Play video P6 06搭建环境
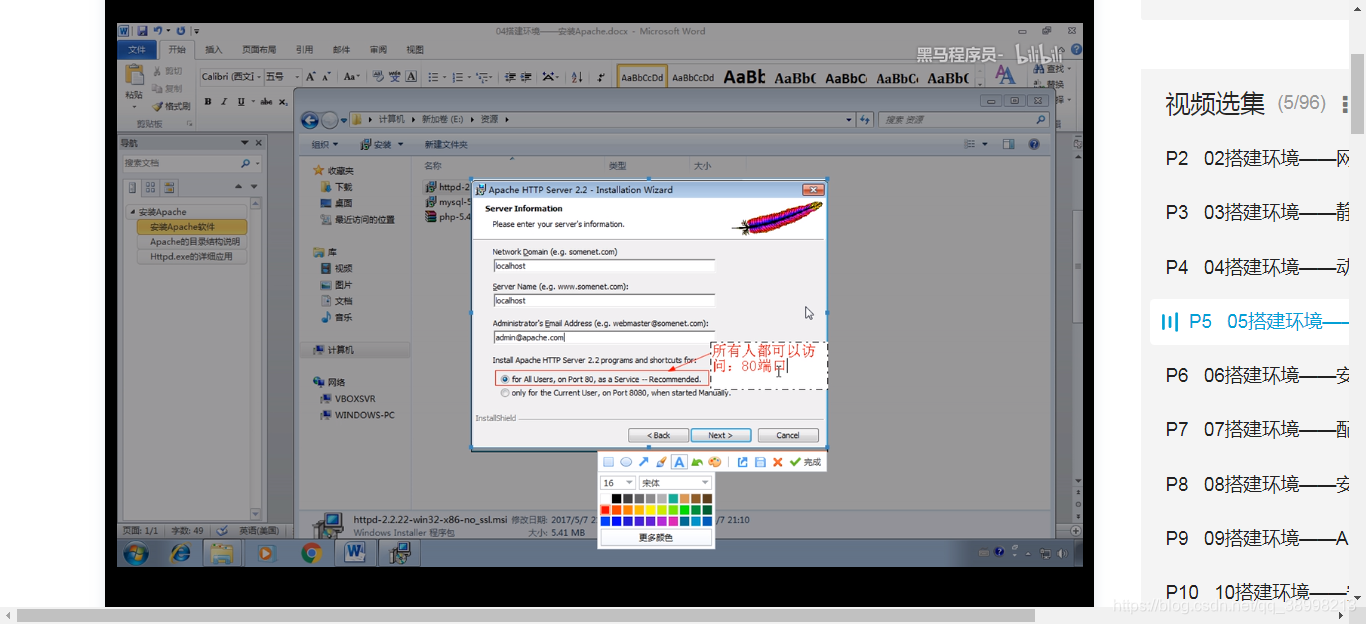This screenshot has height=624, width=1366. coord(1258,375)
